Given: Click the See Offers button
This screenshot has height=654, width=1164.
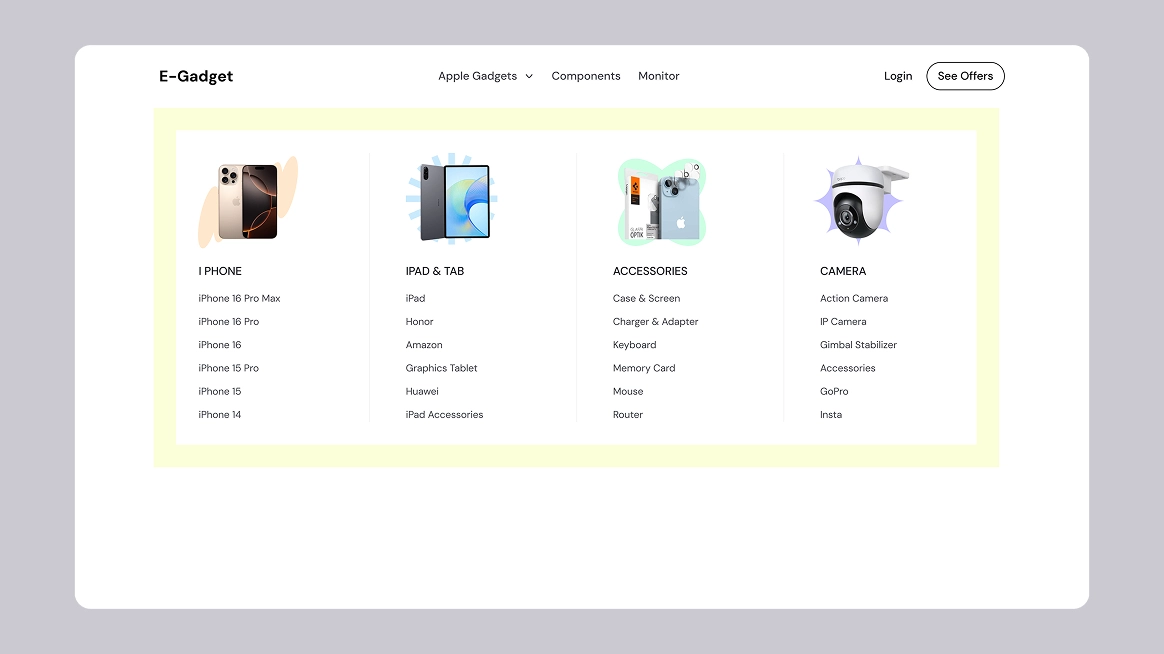Looking at the screenshot, I should [965, 76].
